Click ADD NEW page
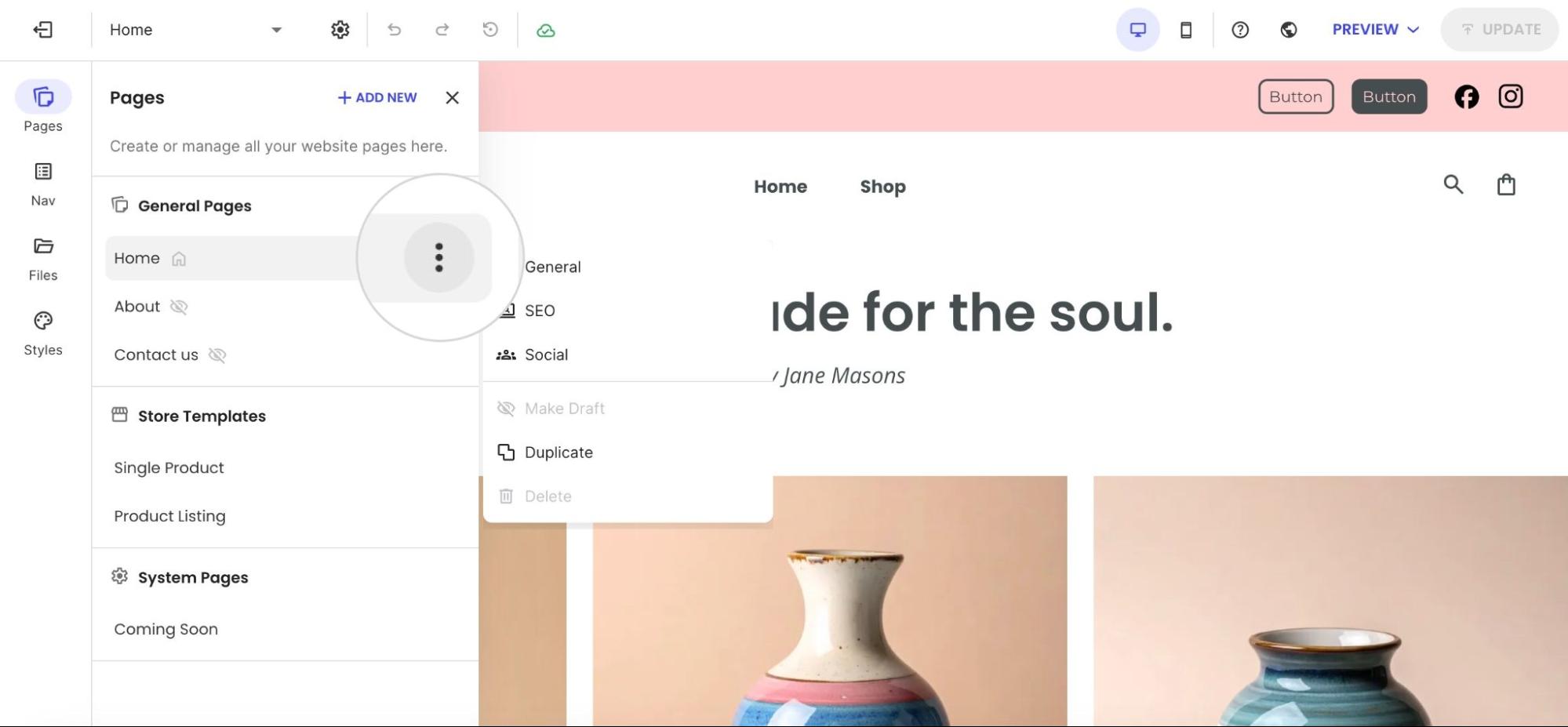1568x727 pixels. [x=377, y=97]
